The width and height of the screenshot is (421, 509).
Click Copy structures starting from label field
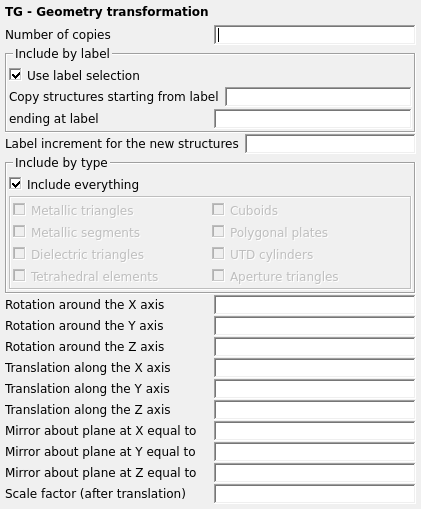[x=318, y=97]
